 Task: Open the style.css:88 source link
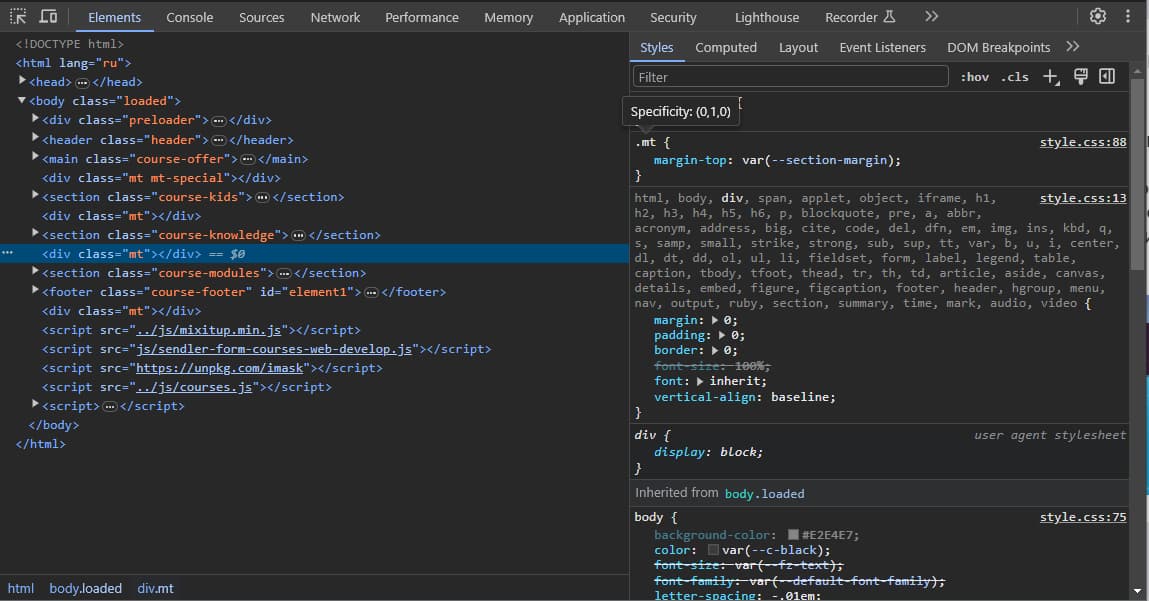coord(1082,142)
